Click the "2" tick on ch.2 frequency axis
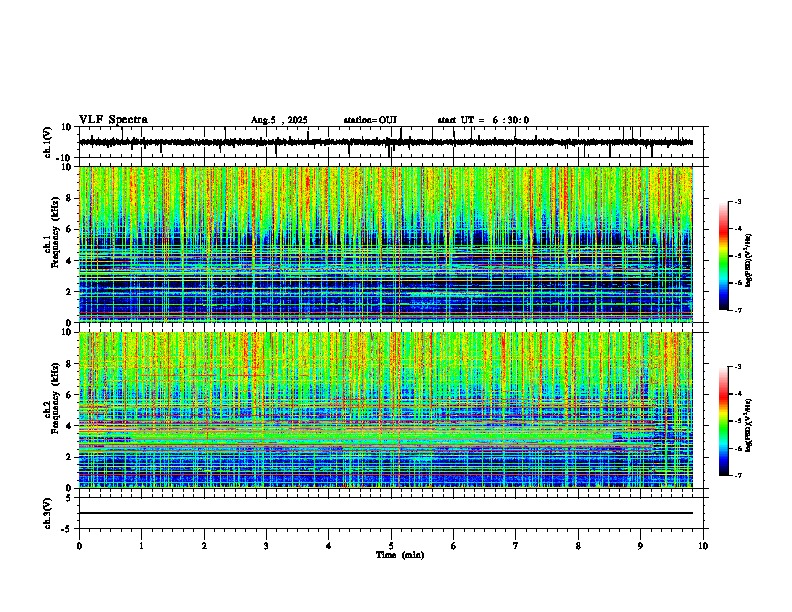Image resolution: width=792 pixels, height=612 pixels. point(69,456)
